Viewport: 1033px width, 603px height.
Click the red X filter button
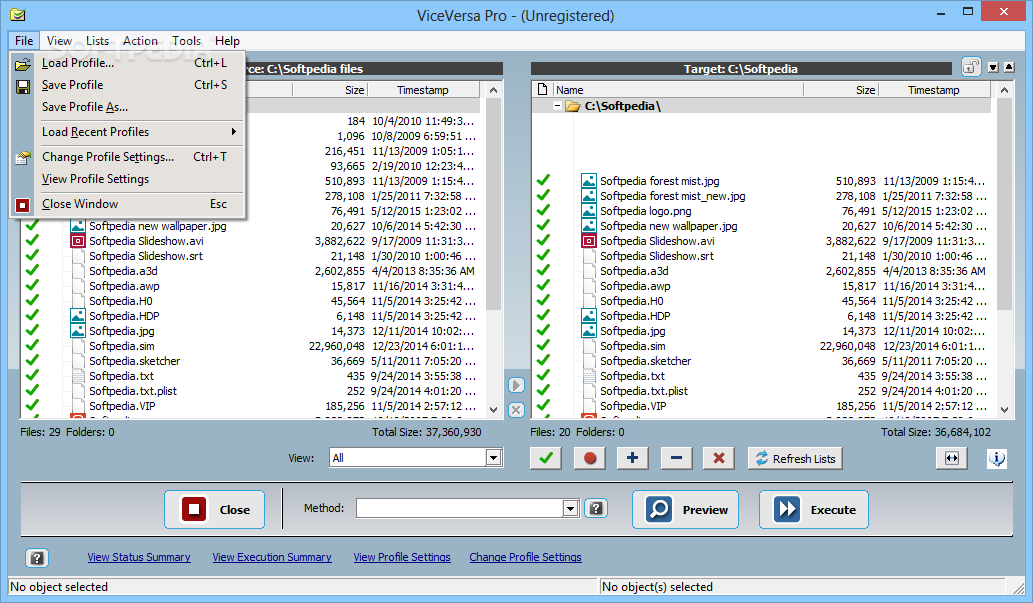coord(719,458)
